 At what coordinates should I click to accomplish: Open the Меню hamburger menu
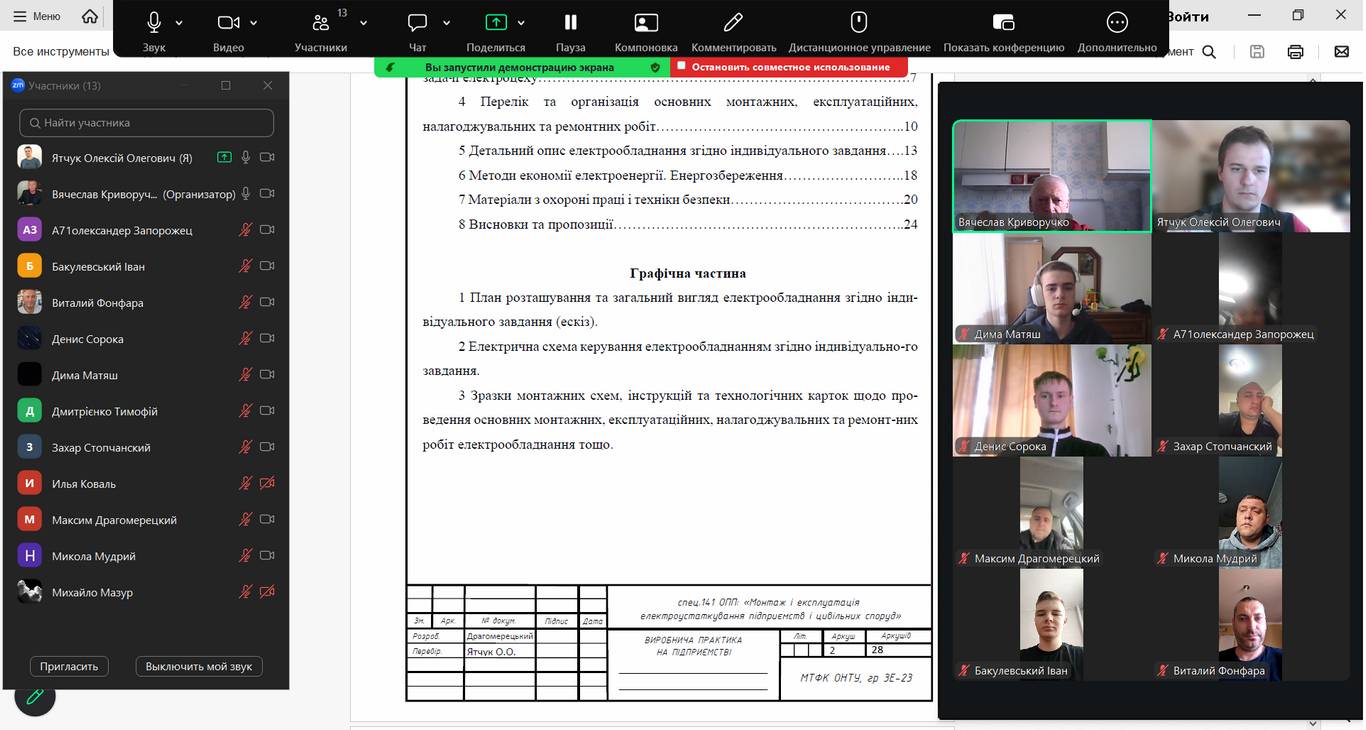point(38,16)
